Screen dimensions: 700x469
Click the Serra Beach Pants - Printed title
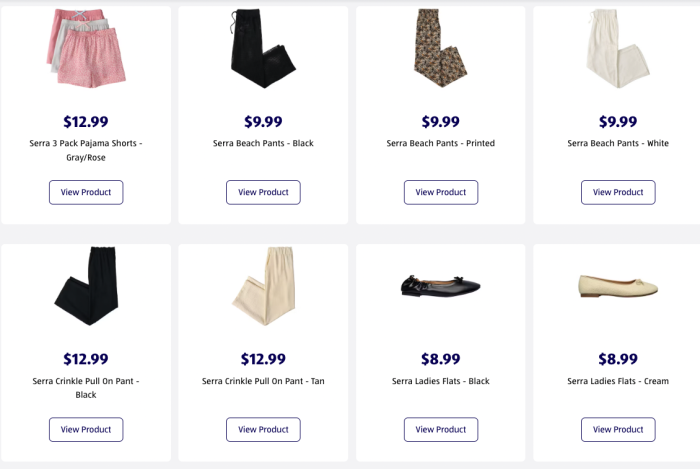441,143
